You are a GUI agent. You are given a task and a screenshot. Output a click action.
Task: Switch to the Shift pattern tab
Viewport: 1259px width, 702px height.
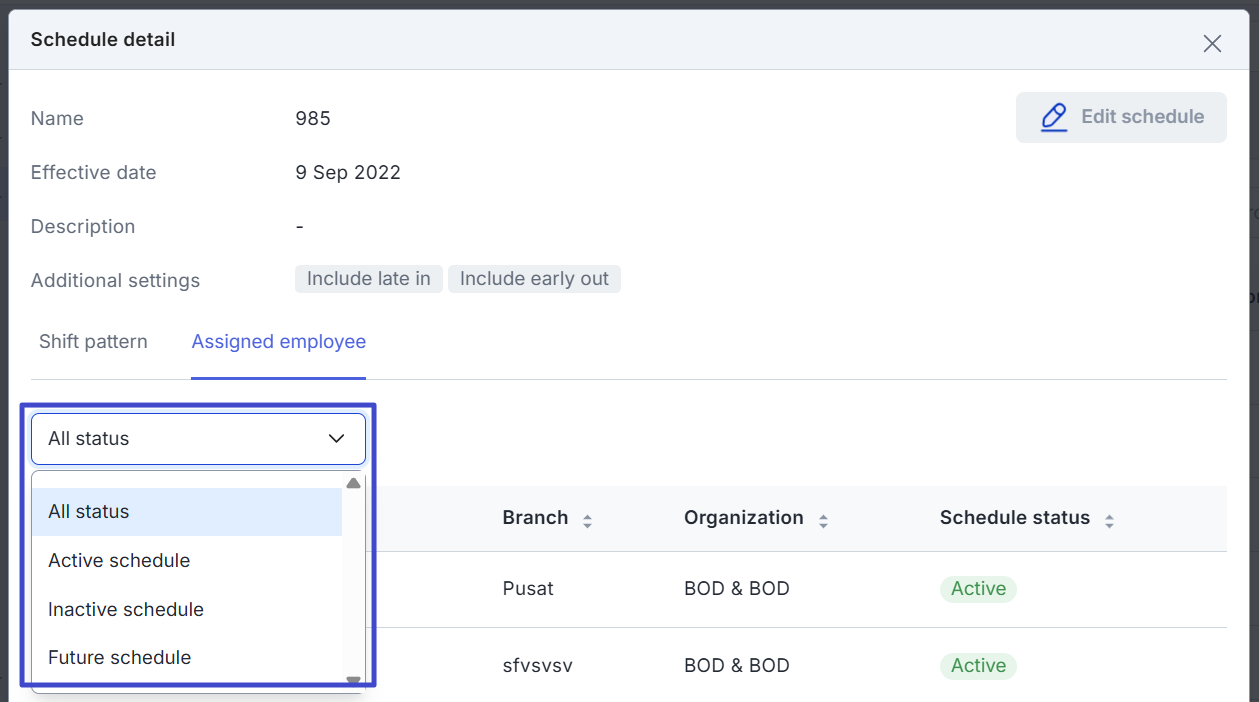(93, 342)
